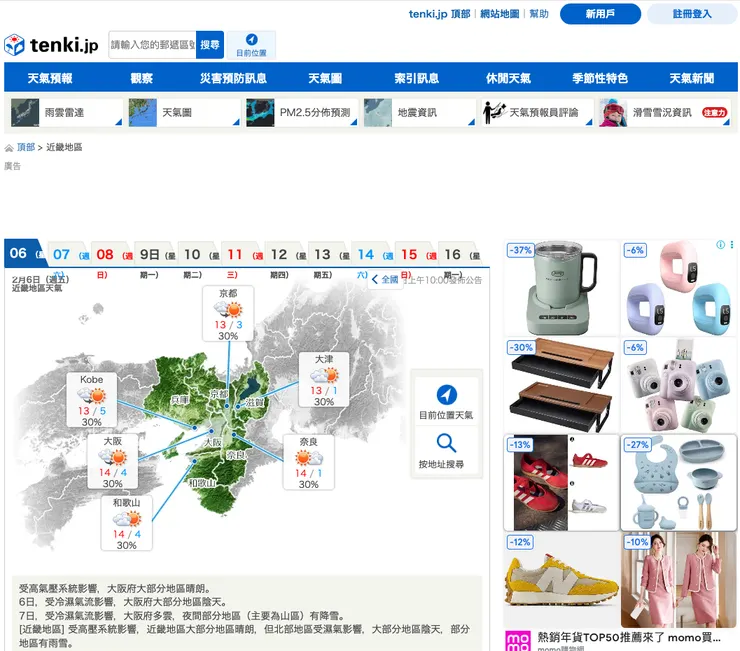Select the 14 date tab
Viewport: 740px width, 651px height.
(x=373, y=254)
